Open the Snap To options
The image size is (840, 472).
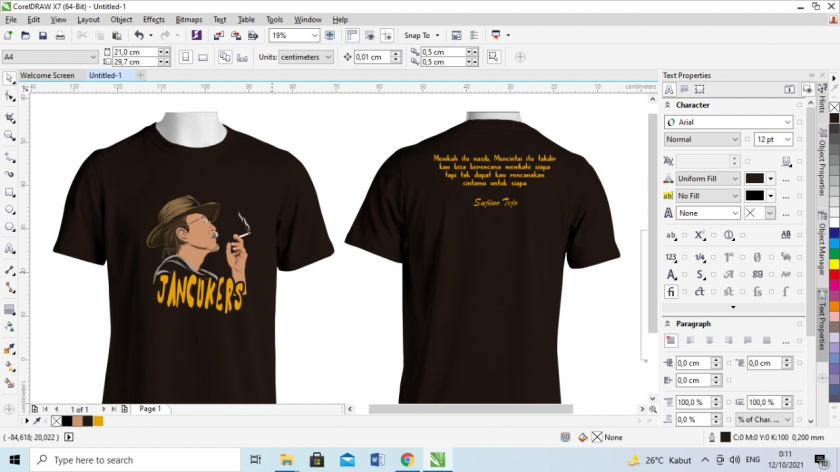tap(422, 35)
